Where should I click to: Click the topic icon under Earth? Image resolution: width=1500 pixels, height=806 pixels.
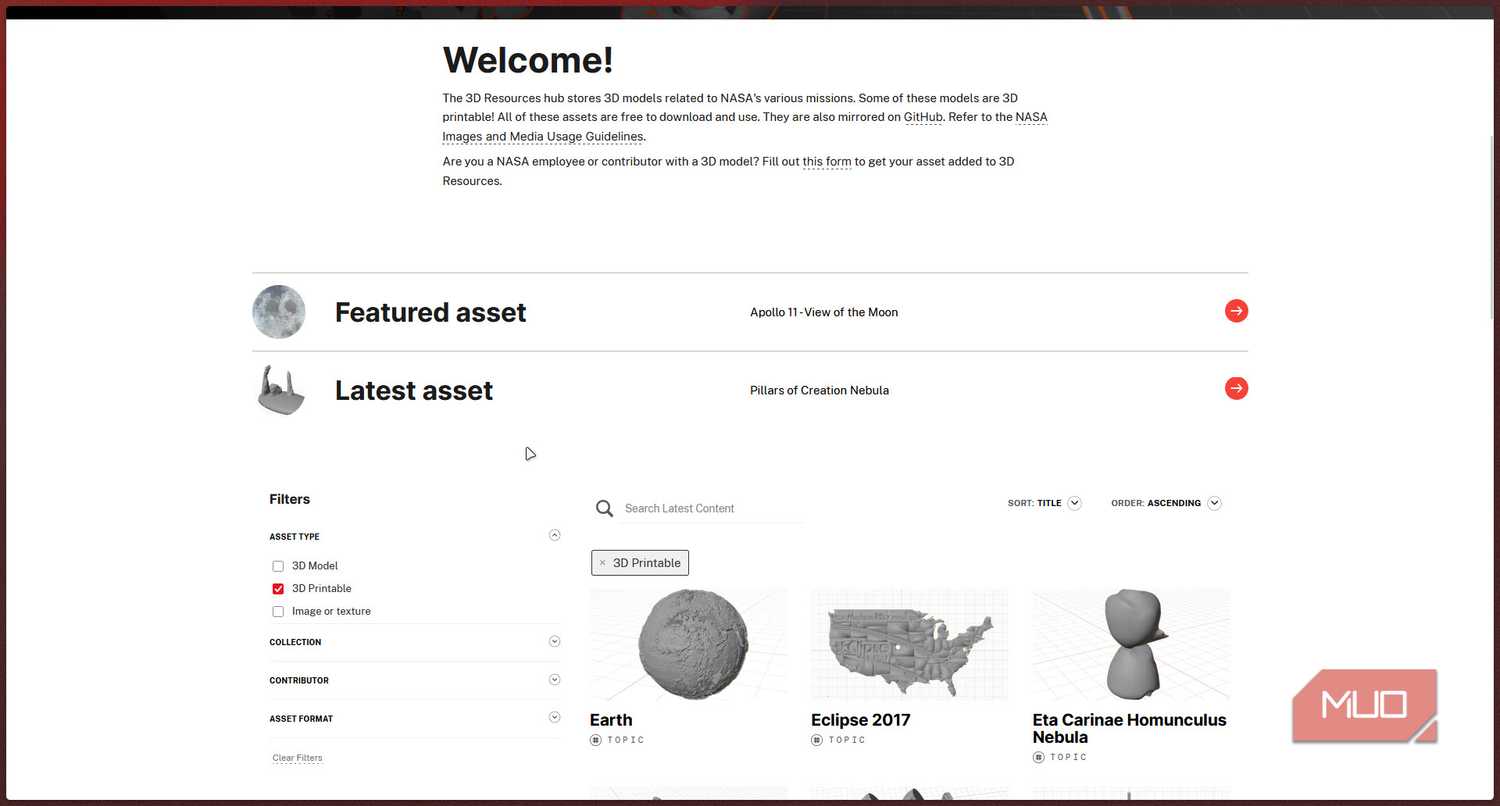click(595, 740)
